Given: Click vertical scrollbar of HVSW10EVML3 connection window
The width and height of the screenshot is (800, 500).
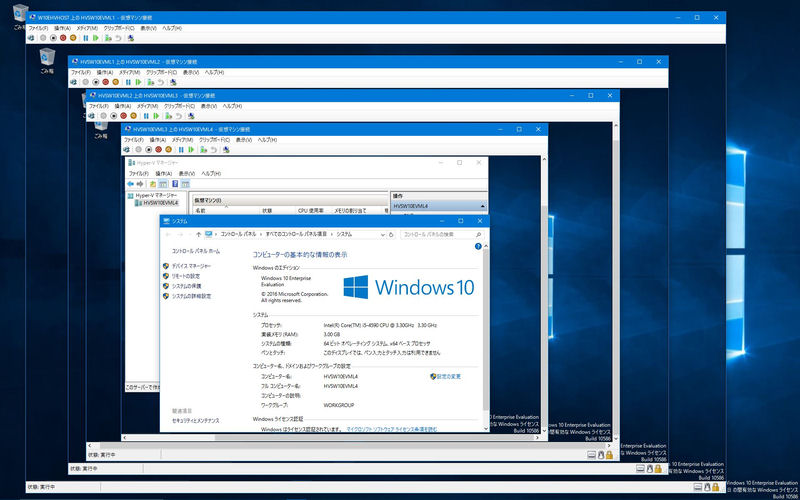Looking at the screenshot, I should (x=616, y=282).
